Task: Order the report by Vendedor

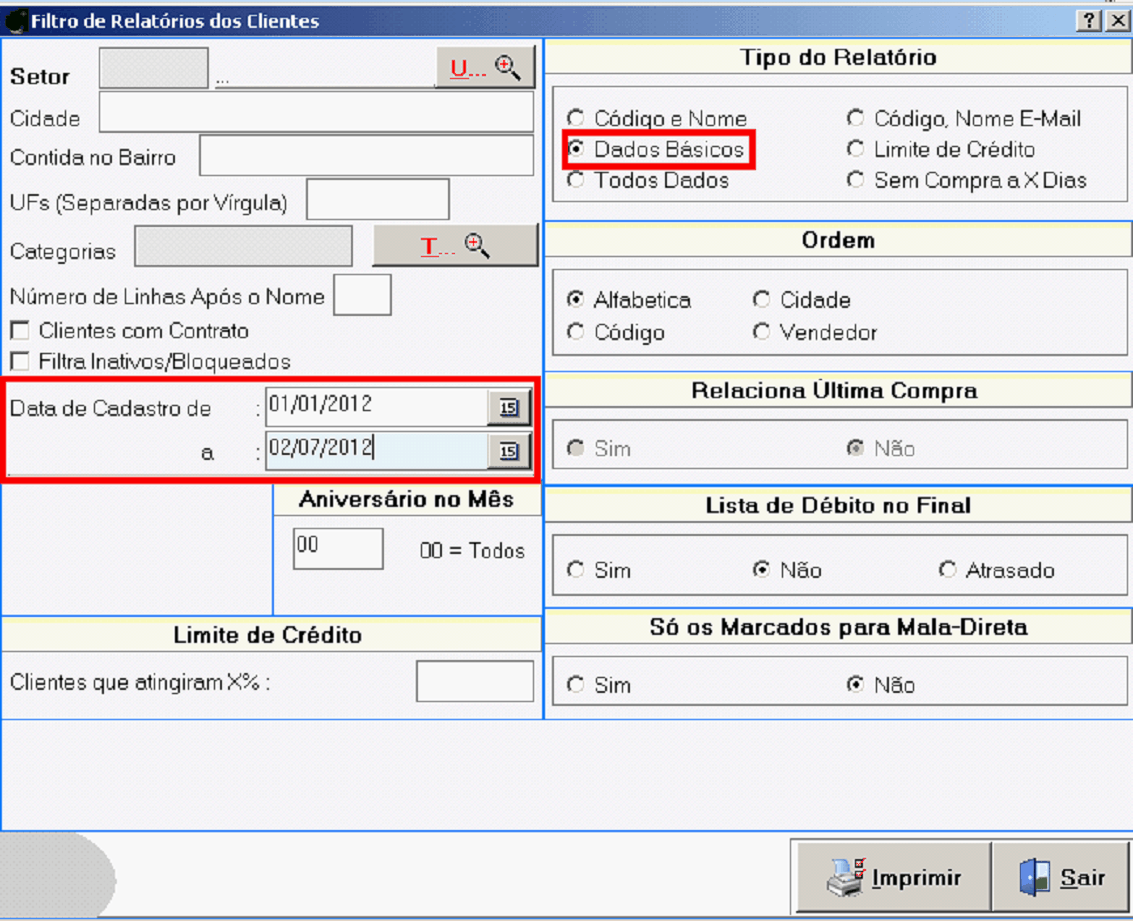Action: (x=762, y=332)
